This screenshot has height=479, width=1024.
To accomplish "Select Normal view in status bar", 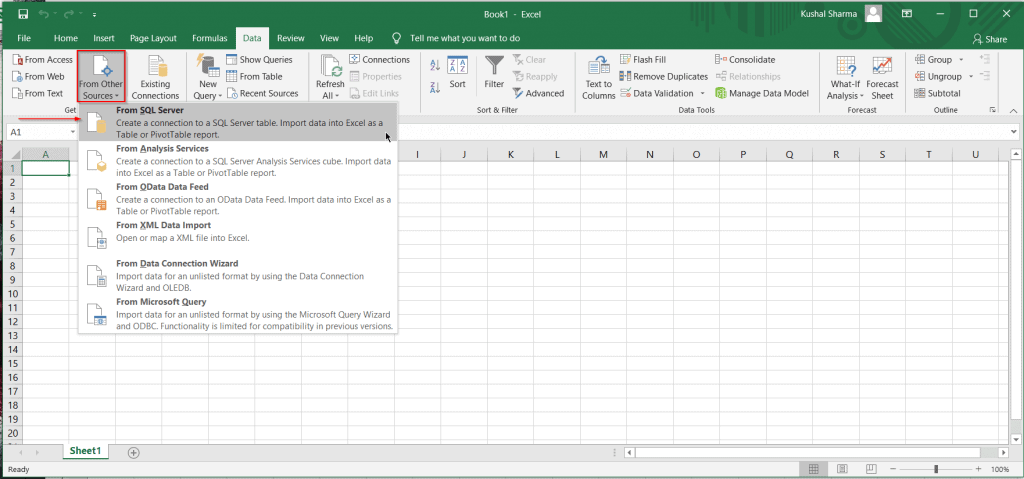I will 814,469.
